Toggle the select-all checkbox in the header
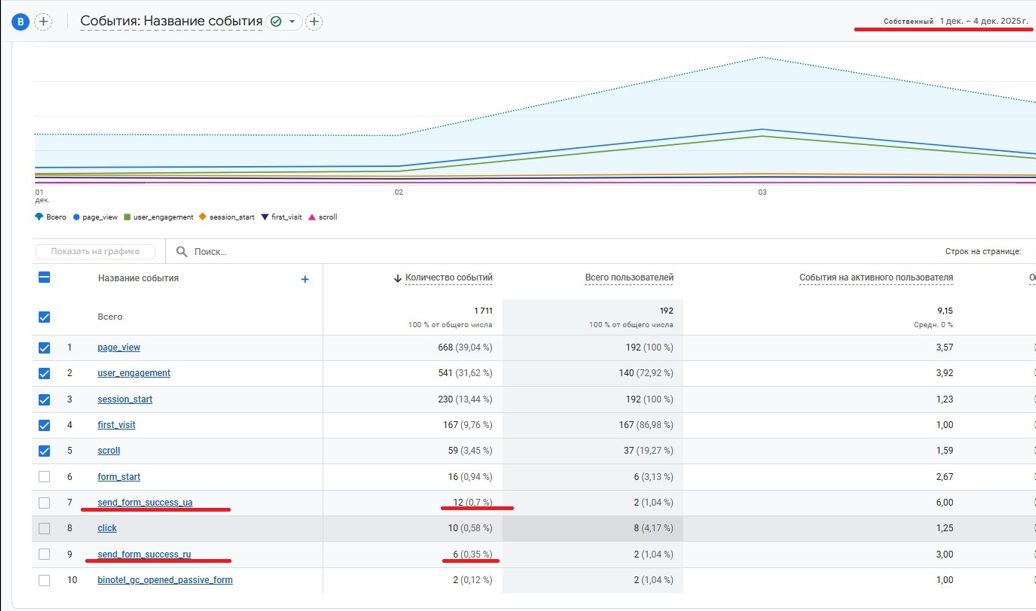 pyautogui.click(x=44, y=277)
